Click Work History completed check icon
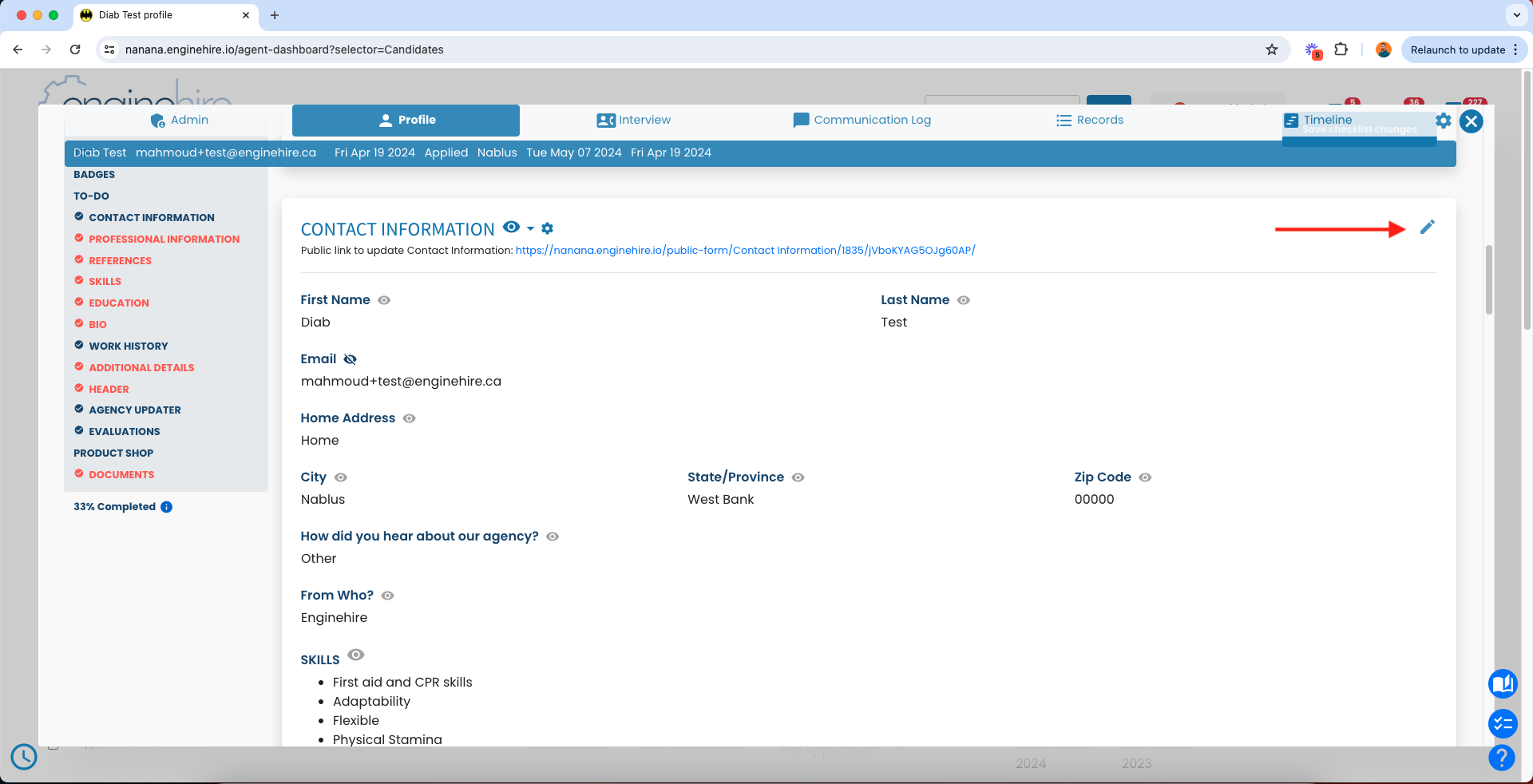The width and height of the screenshot is (1533, 784). point(79,345)
